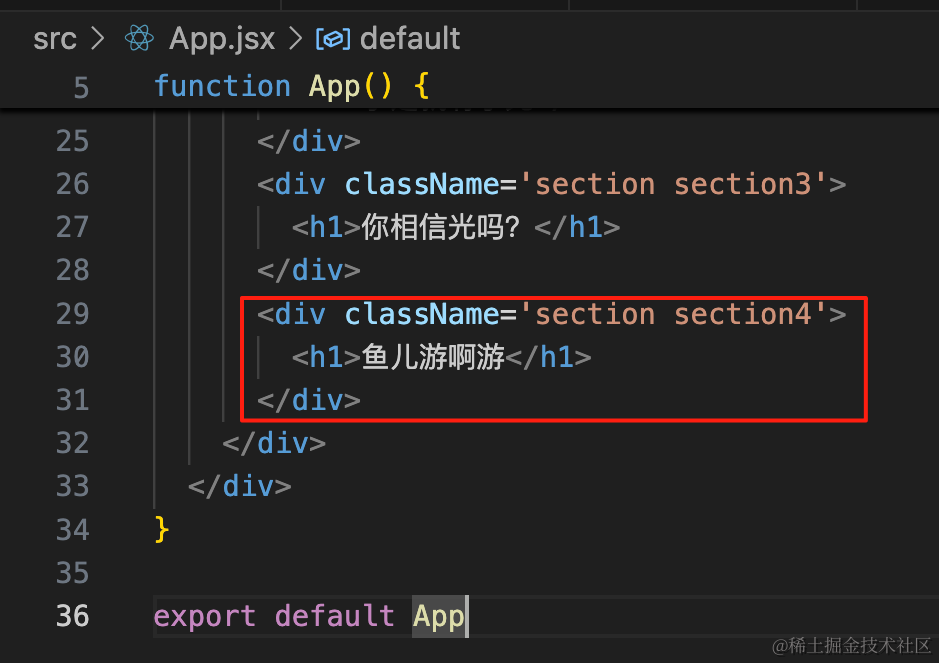This screenshot has width=940, height=664.
Task: Click line number 27 in gutter
Action: pos(73,227)
